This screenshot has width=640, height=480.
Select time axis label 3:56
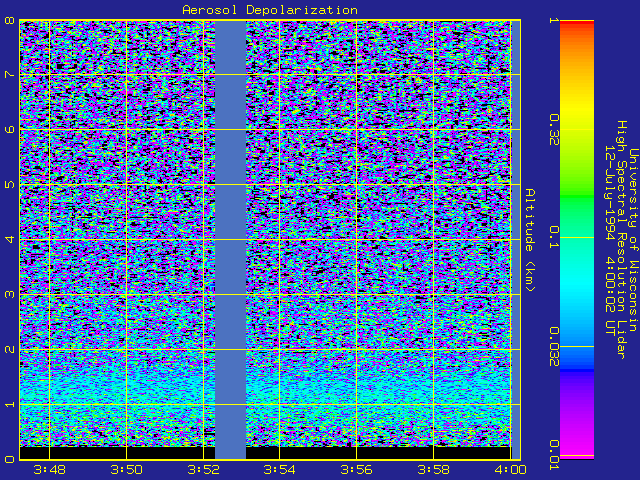coord(356,470)
